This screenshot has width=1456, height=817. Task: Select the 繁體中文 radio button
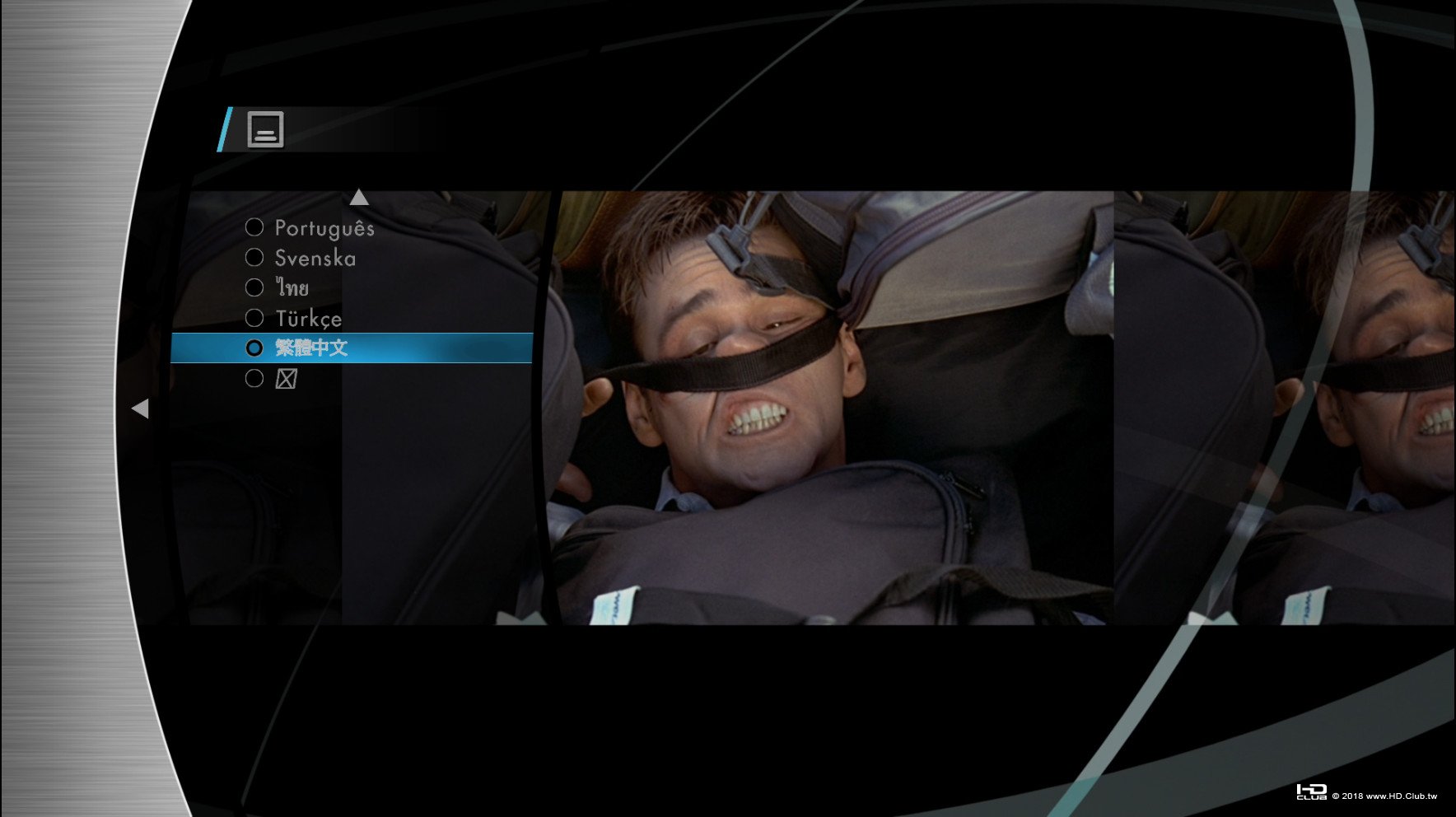click(x=254, y=348)
